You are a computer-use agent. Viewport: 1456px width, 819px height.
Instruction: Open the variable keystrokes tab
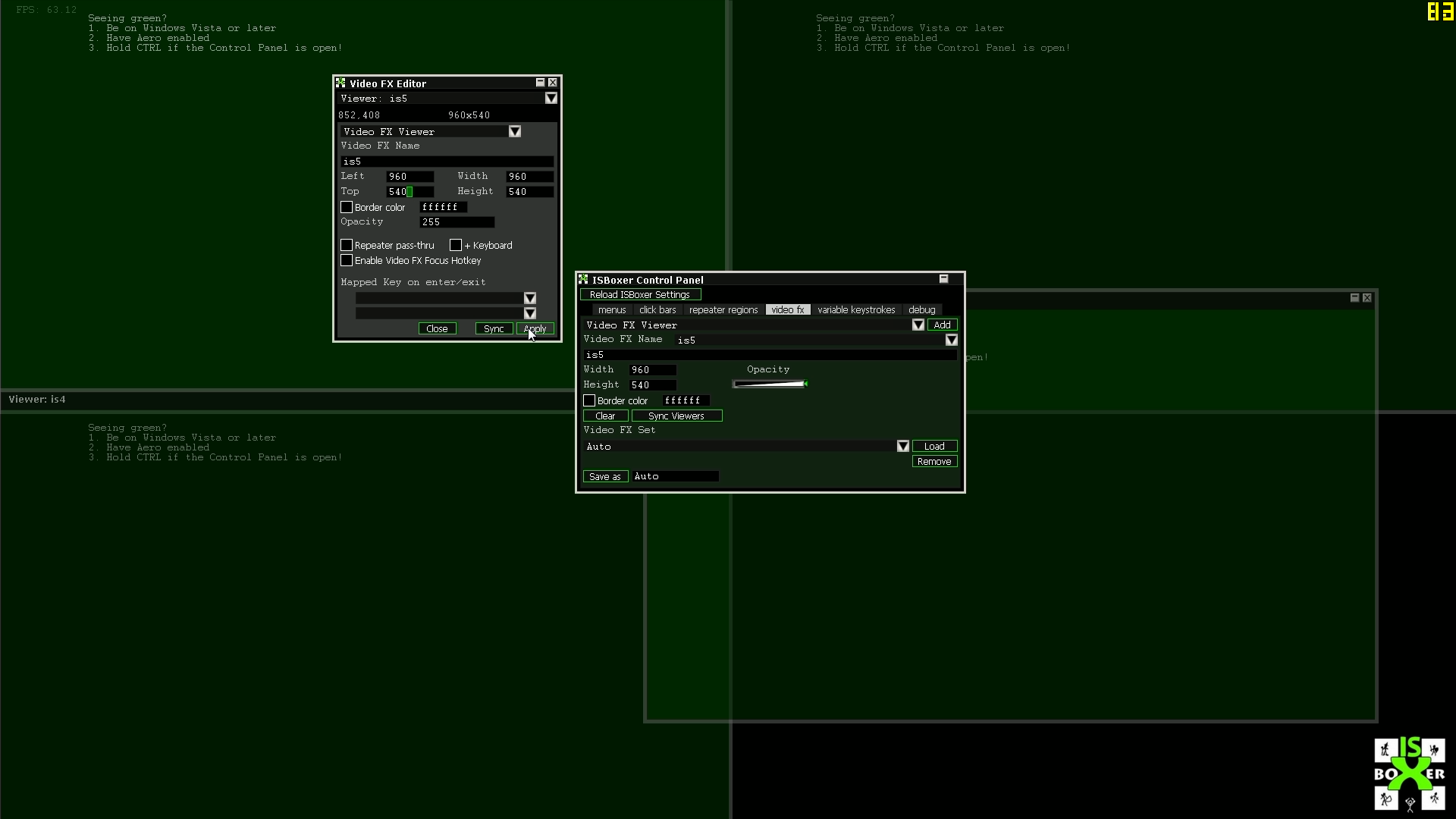click(x=856, y=309)
